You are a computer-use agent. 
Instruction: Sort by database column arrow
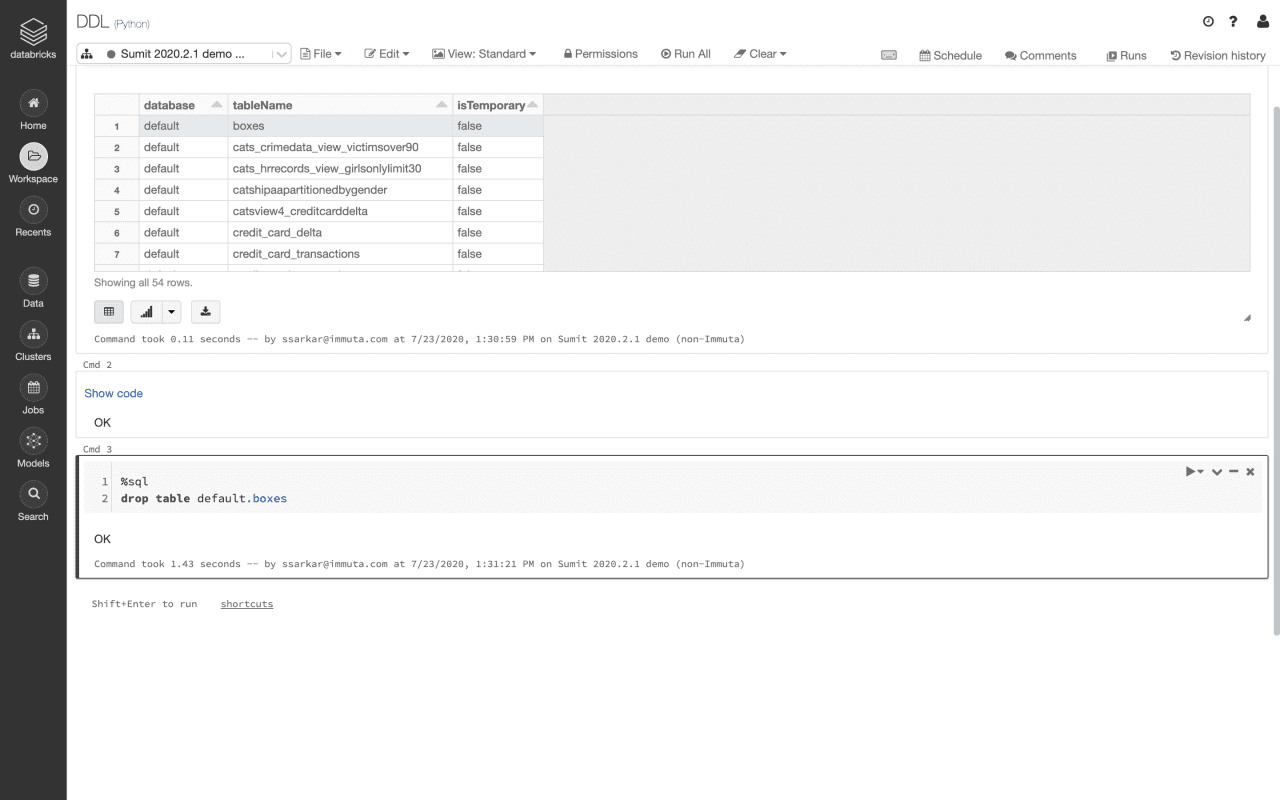(216, 105)
